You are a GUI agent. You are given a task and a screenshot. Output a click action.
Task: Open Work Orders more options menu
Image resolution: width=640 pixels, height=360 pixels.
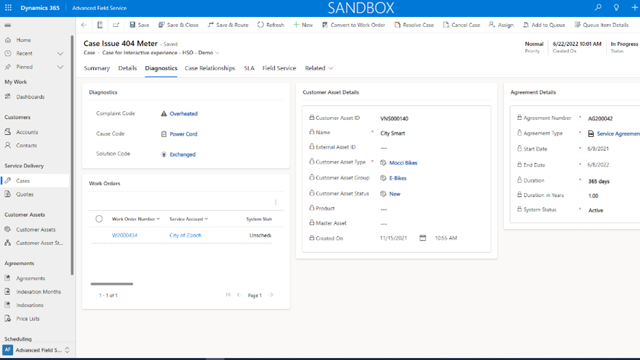[276, 202]
